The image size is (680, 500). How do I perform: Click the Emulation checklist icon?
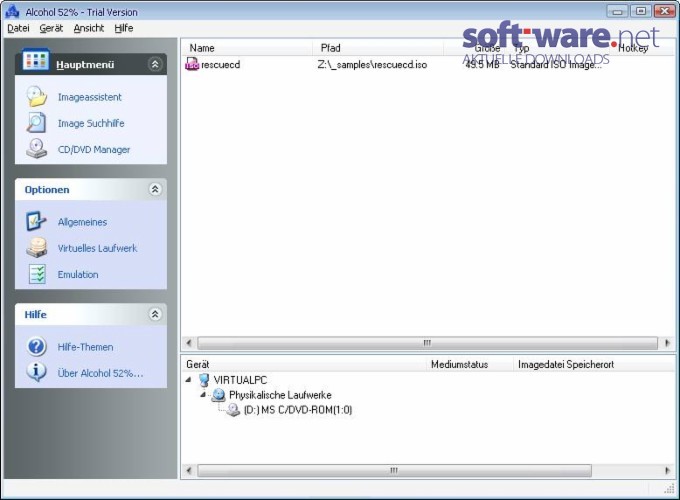37,274
